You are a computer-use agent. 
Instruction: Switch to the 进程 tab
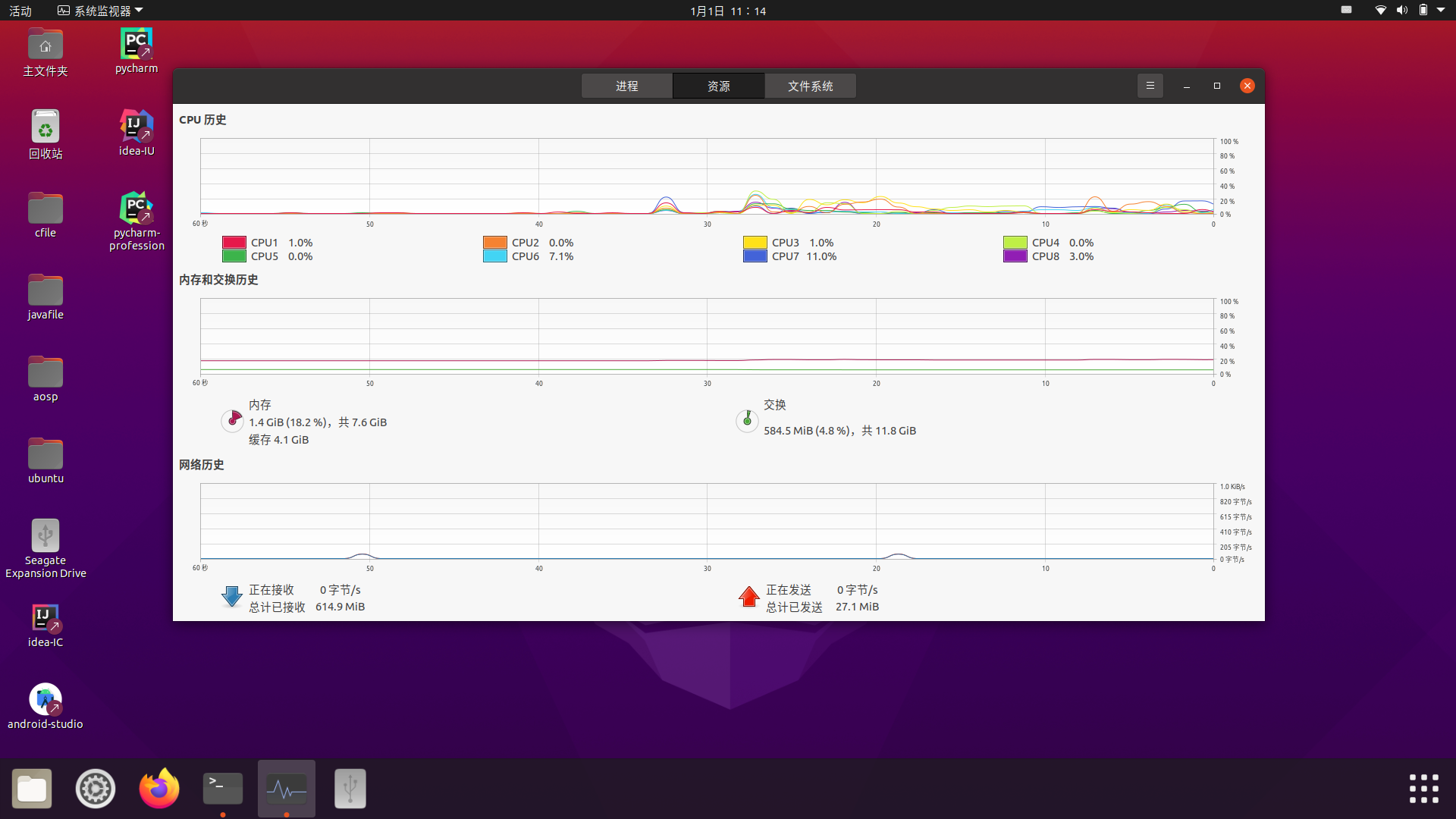coord(626,86)
